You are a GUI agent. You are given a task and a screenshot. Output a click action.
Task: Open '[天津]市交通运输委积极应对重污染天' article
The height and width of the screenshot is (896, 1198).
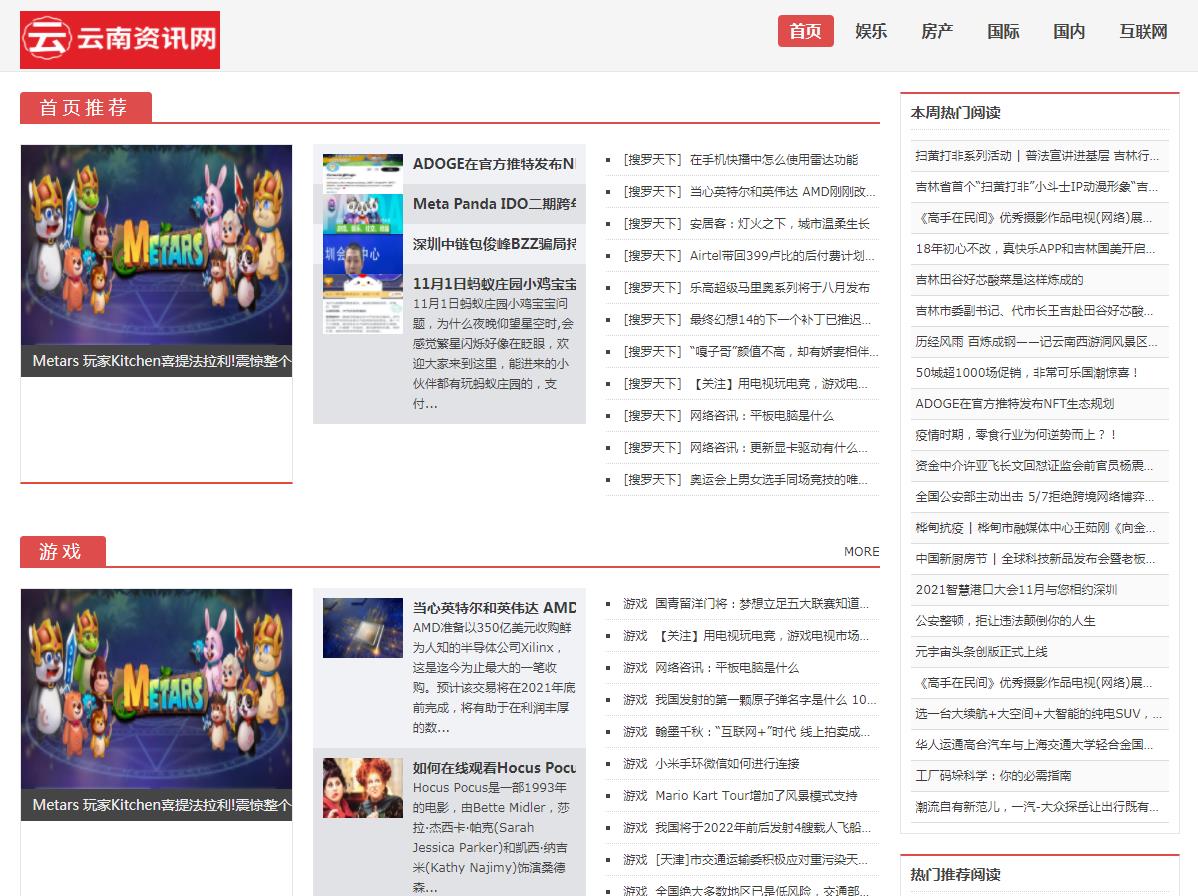761,860
